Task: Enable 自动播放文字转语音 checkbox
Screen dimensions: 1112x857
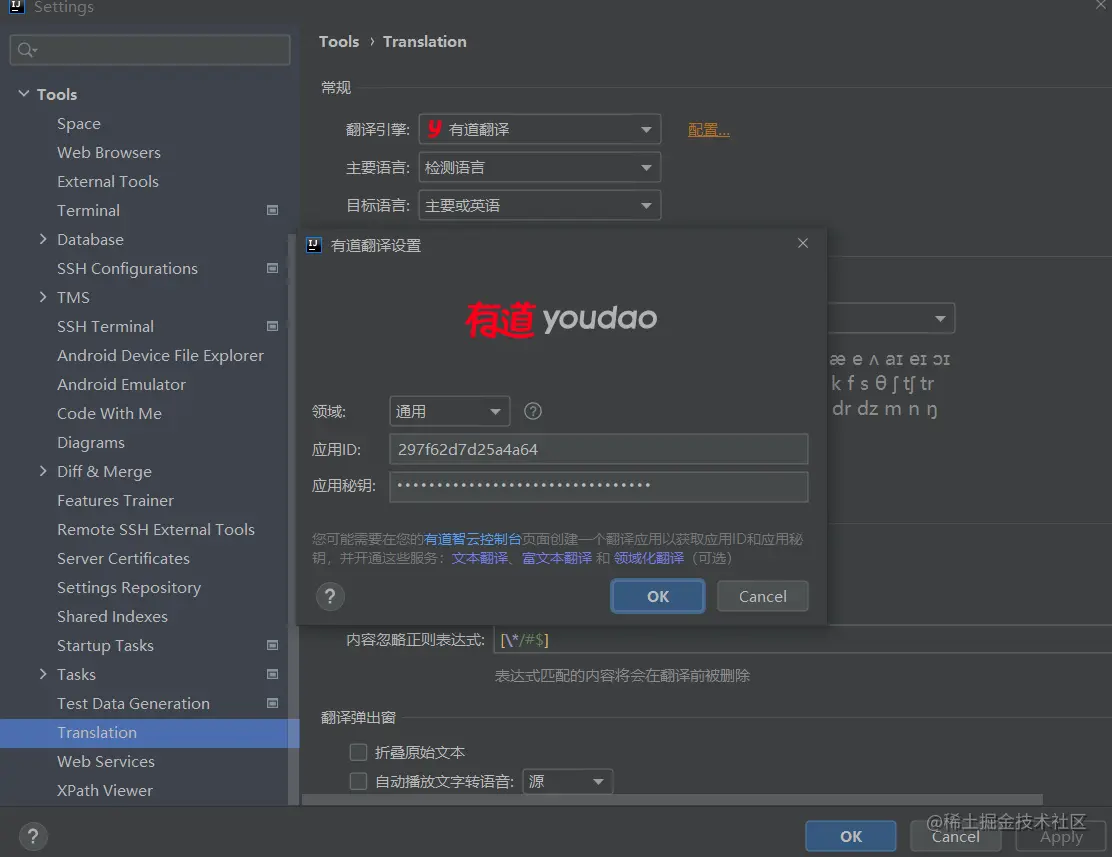Action: 358,781
